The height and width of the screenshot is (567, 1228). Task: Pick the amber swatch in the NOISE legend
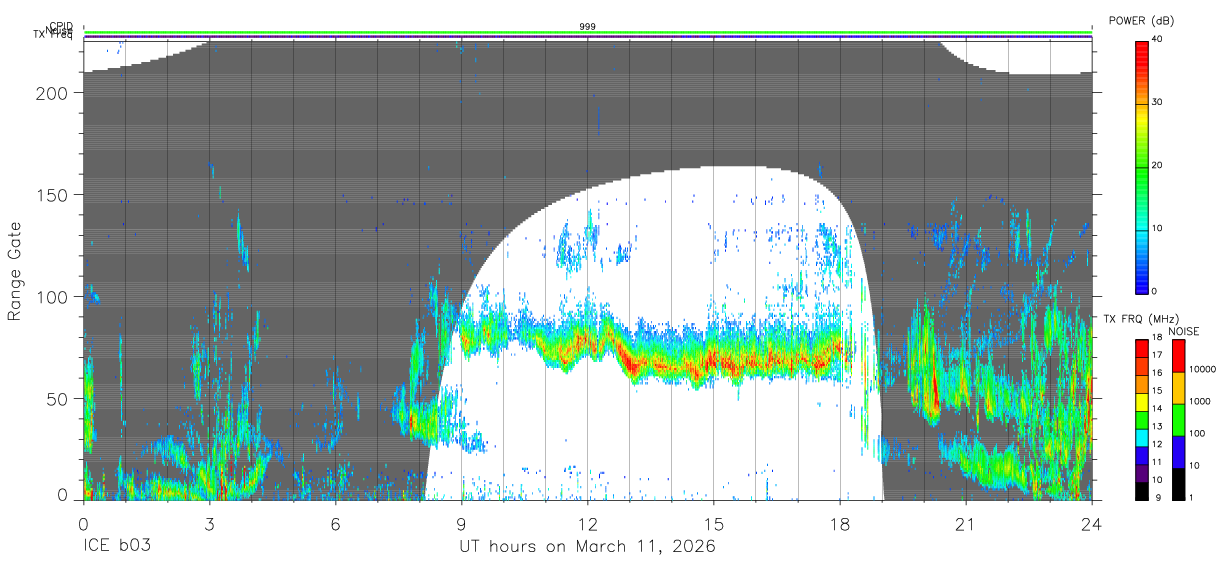coord(1179,388)
